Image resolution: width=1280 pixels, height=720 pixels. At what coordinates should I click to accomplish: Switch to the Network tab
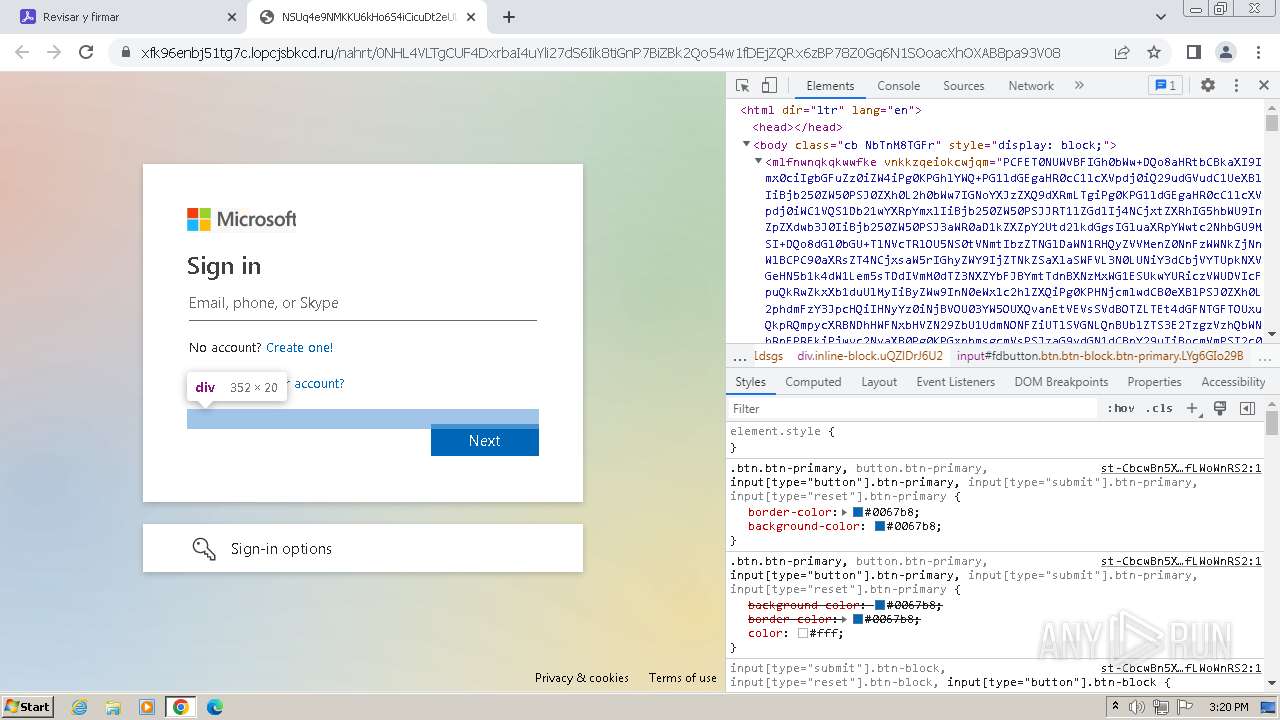(1031, 86)
